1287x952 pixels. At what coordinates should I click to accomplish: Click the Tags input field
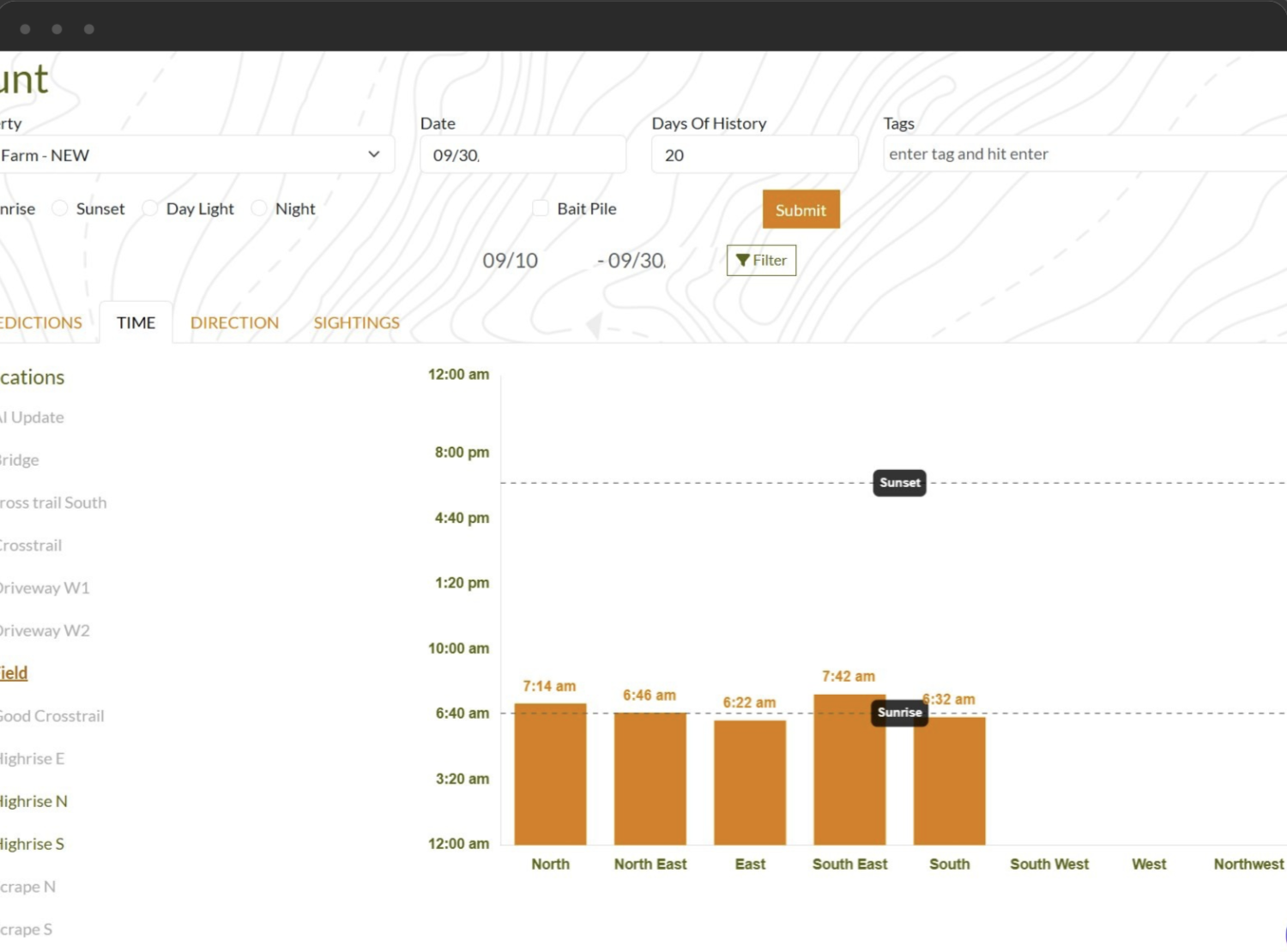point(1085,154)
